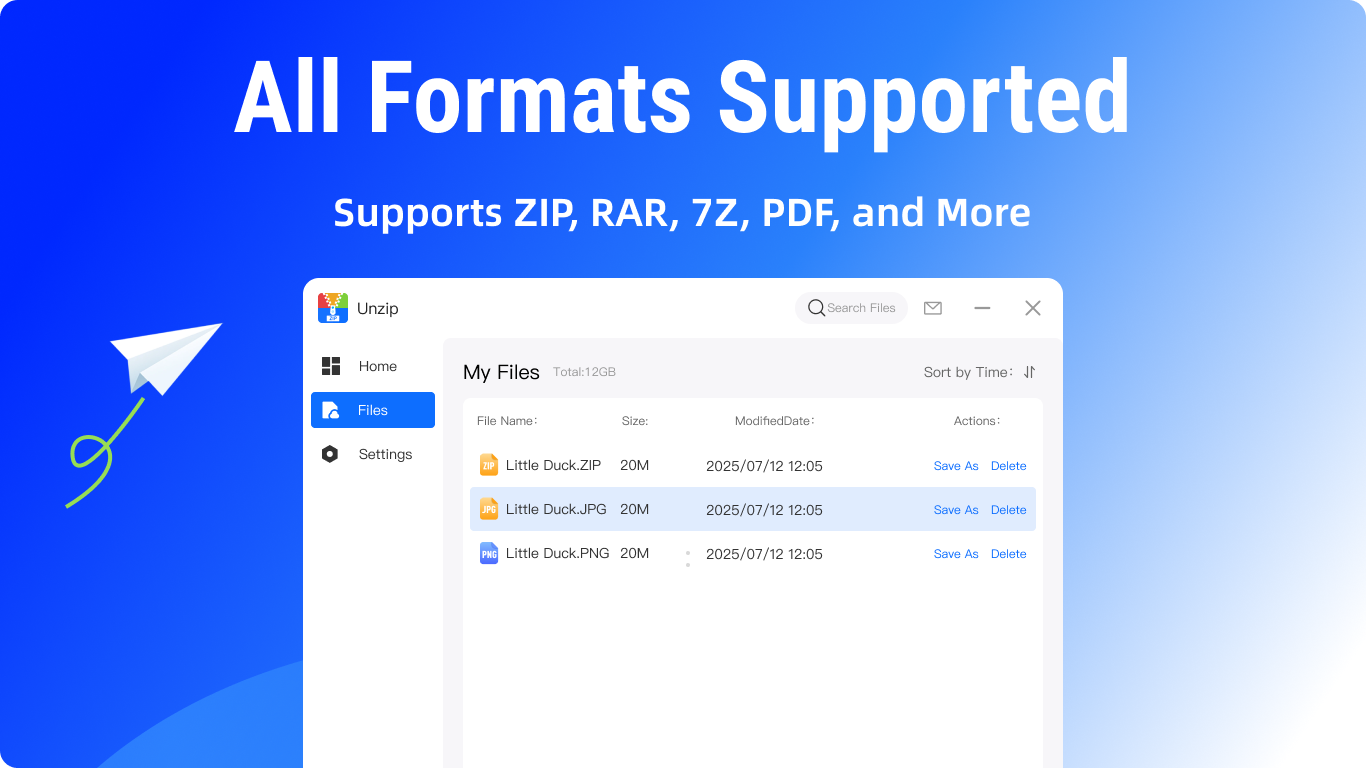Viewport: 1366px width, 768px height.
Task: Open the mail envelope icon
Action: coord(933,308)
